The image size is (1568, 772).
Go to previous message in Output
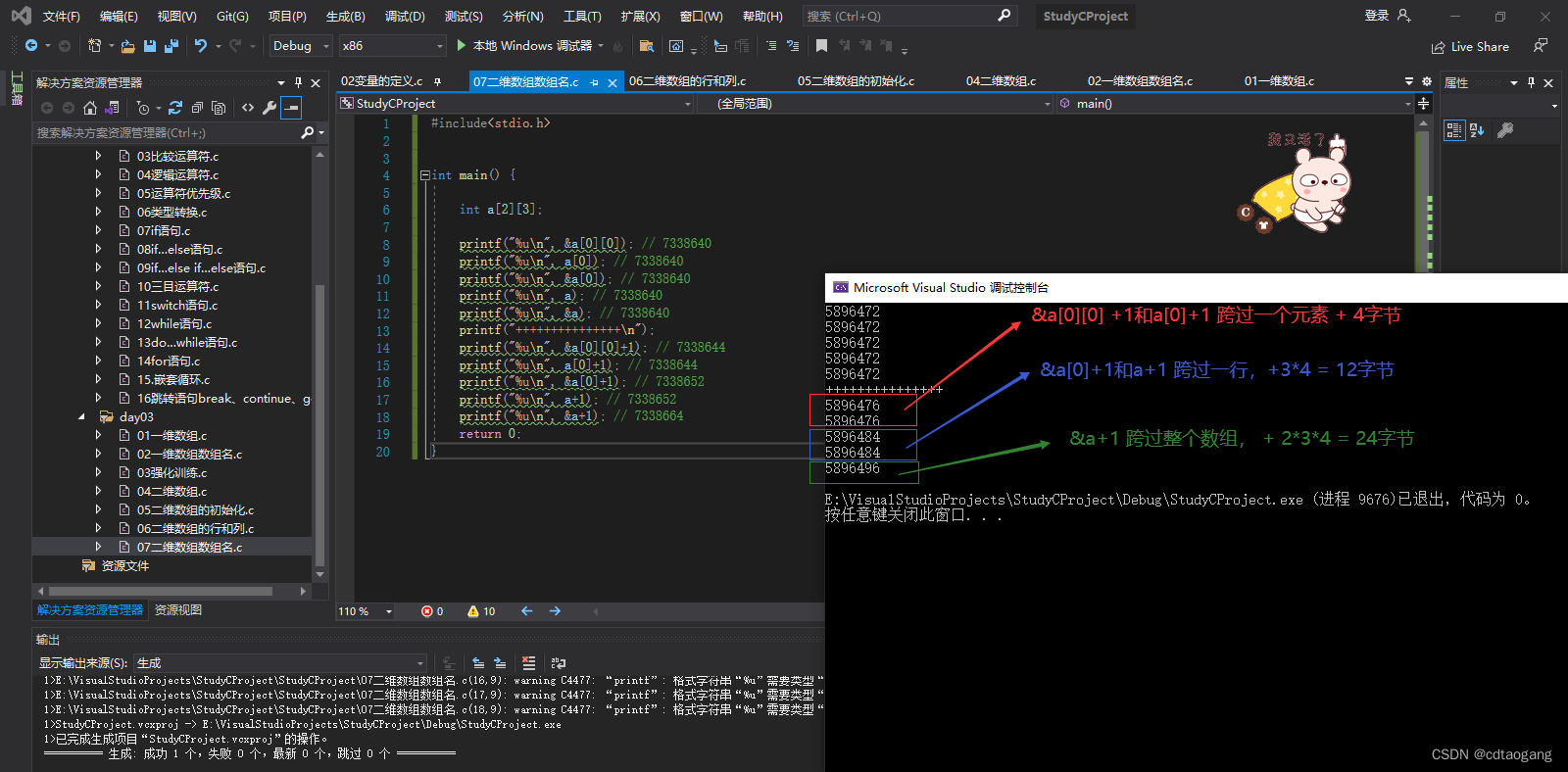(x=478, y=663)
